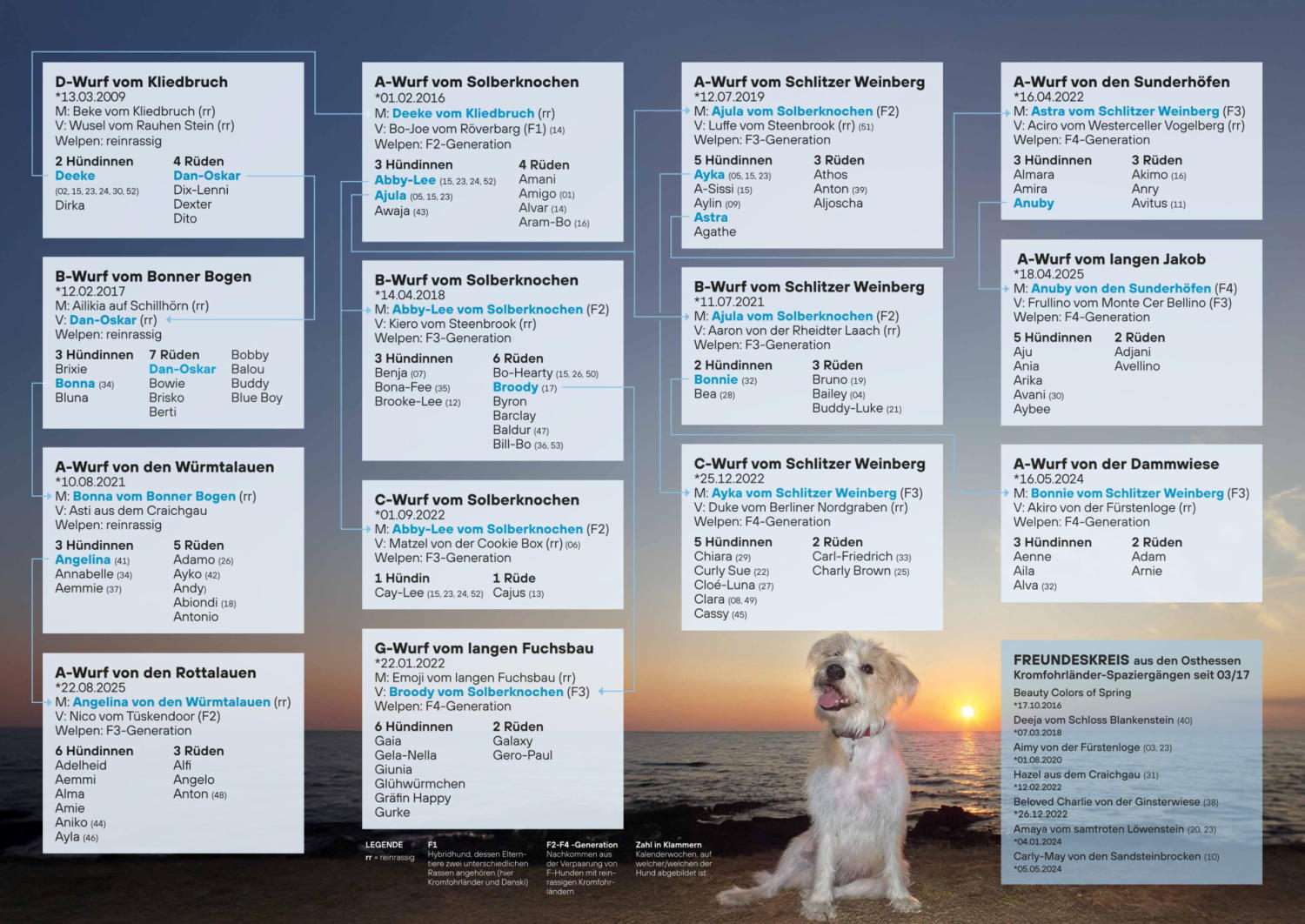The width and height of the screenshot is (1305, 924).
Task: Click Angelina von den Würmtalauen mother link
Action: click(171, 702)
